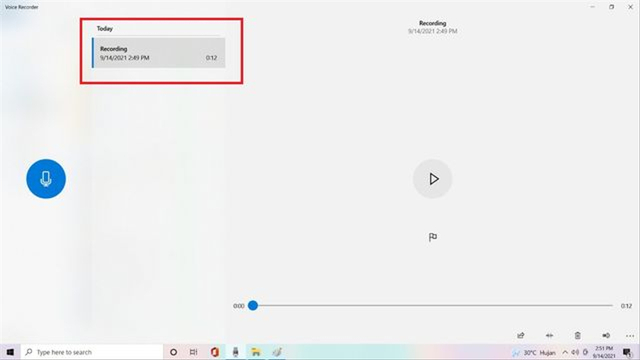Open File Explorer from the taskbar
Screen dimensions: 640x360
pos(256,352)
